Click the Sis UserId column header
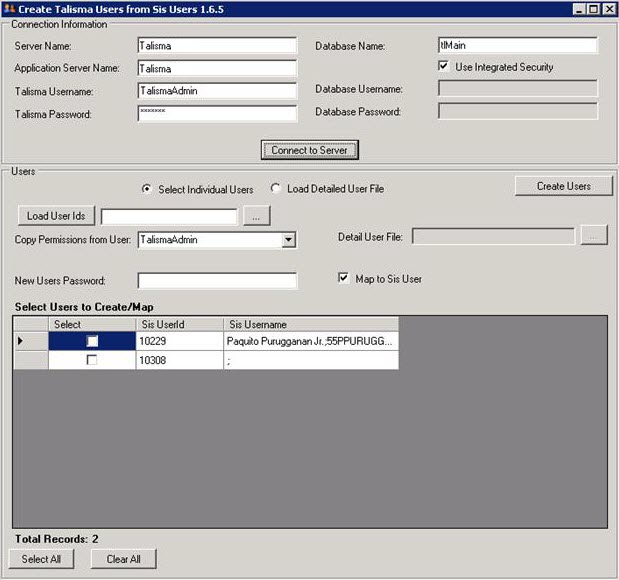Screen dimensions: 619x580 pyautogui.click(x=180, y=324)
